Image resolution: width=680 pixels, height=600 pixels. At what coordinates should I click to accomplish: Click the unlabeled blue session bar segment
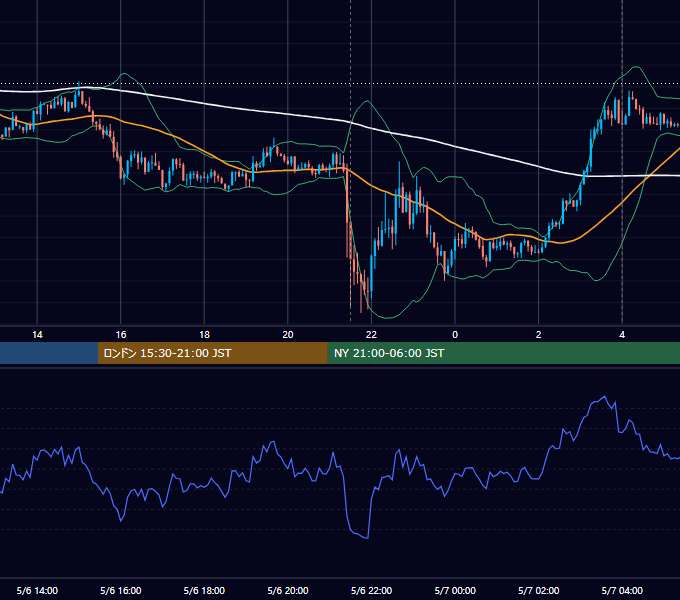[49, 353]
